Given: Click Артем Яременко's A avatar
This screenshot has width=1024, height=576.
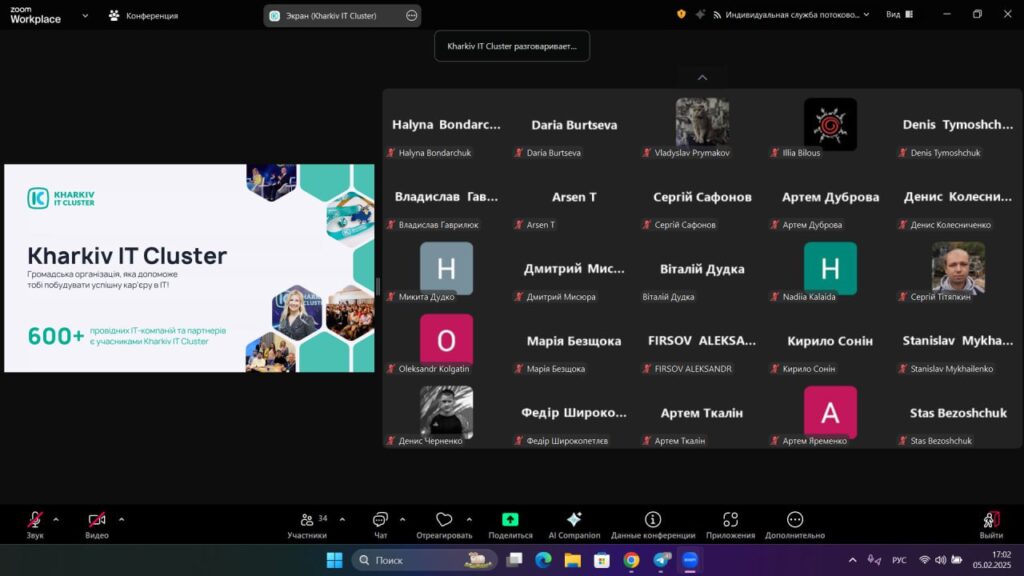Looking at the screenshot, I should pos(830,412).
